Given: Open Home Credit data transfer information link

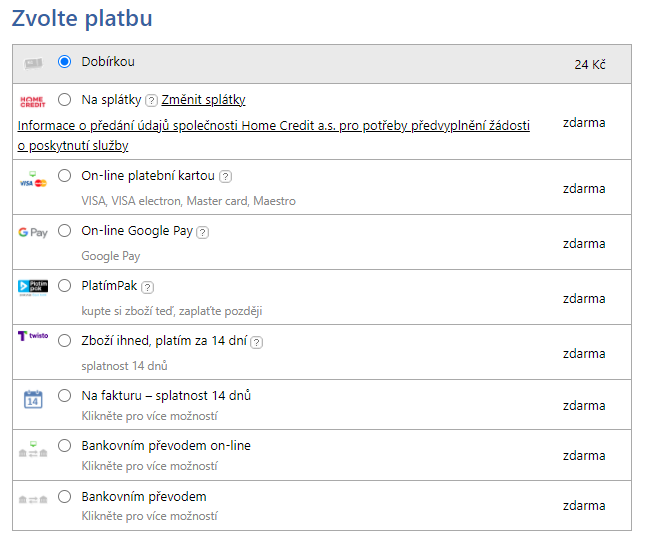Looking at the screenshot, I should click(273, 126).
